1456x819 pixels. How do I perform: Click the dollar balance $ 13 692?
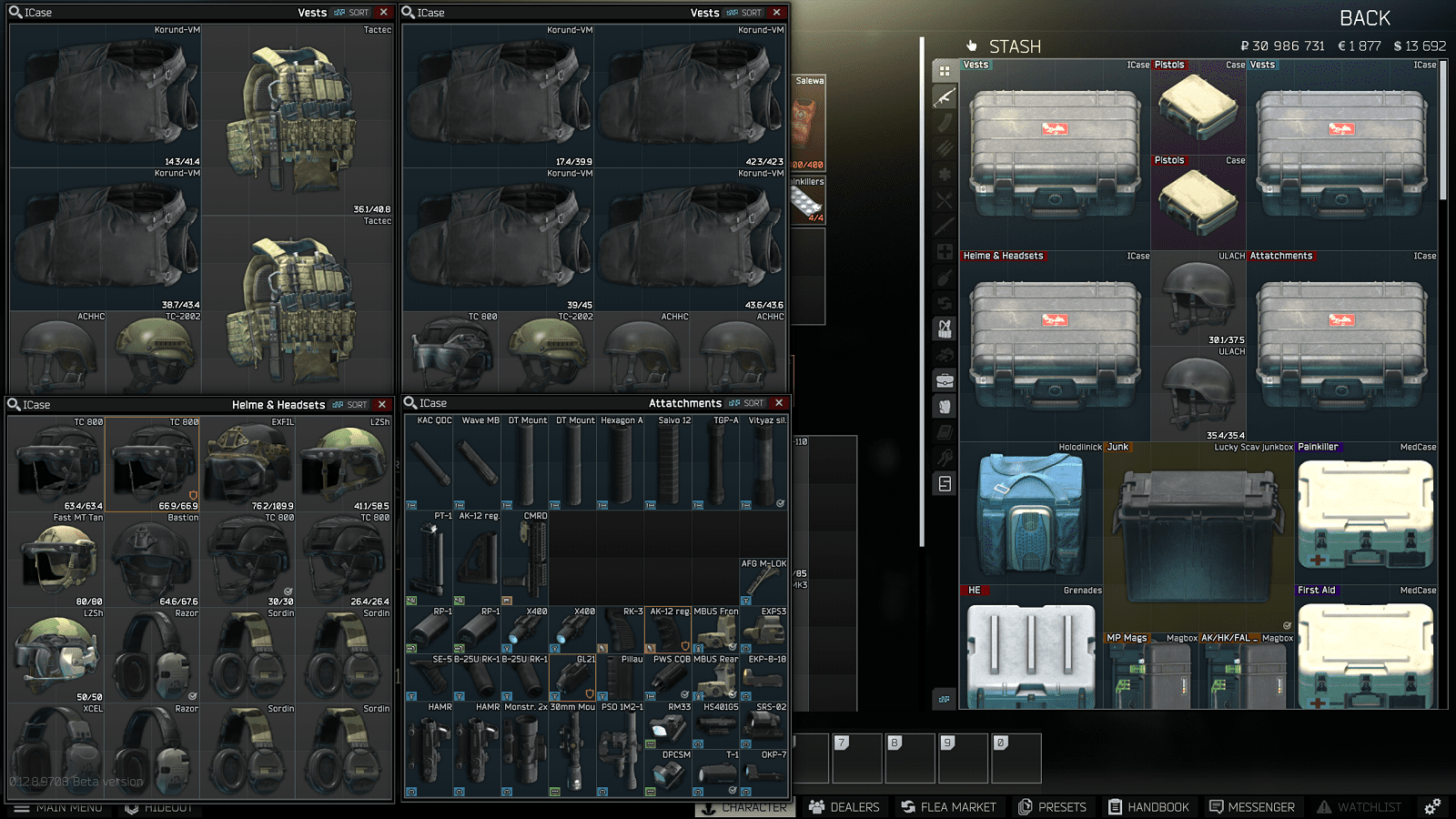point(1420,46)
